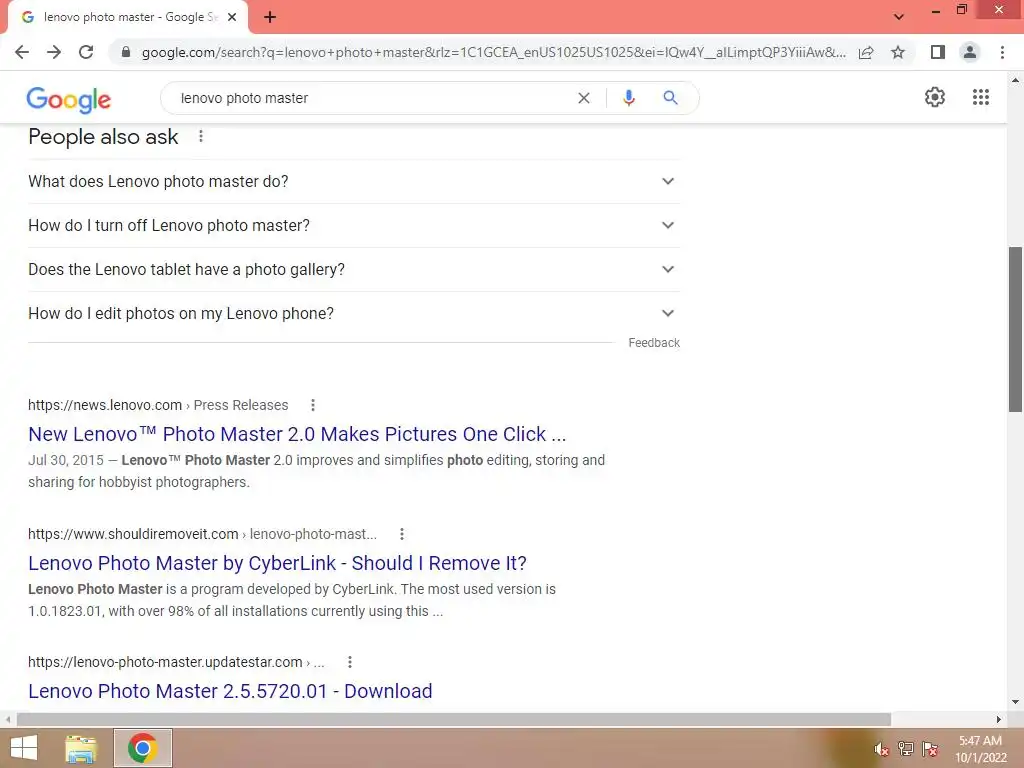Open the Google apps grid
This screenshot has height=768, width=1024.
pos(981,97)
